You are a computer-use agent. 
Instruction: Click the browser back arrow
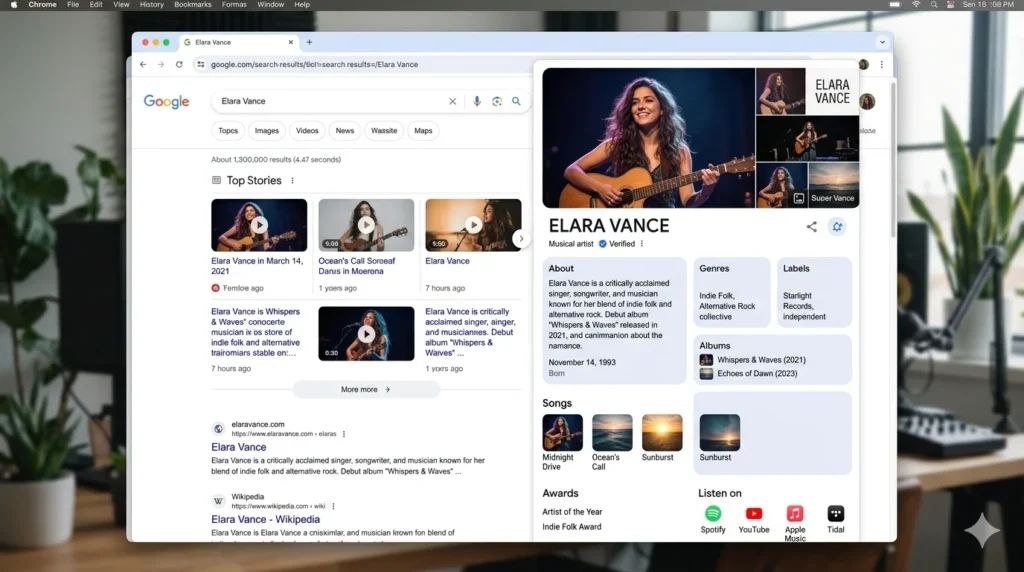tap(143, 65)
